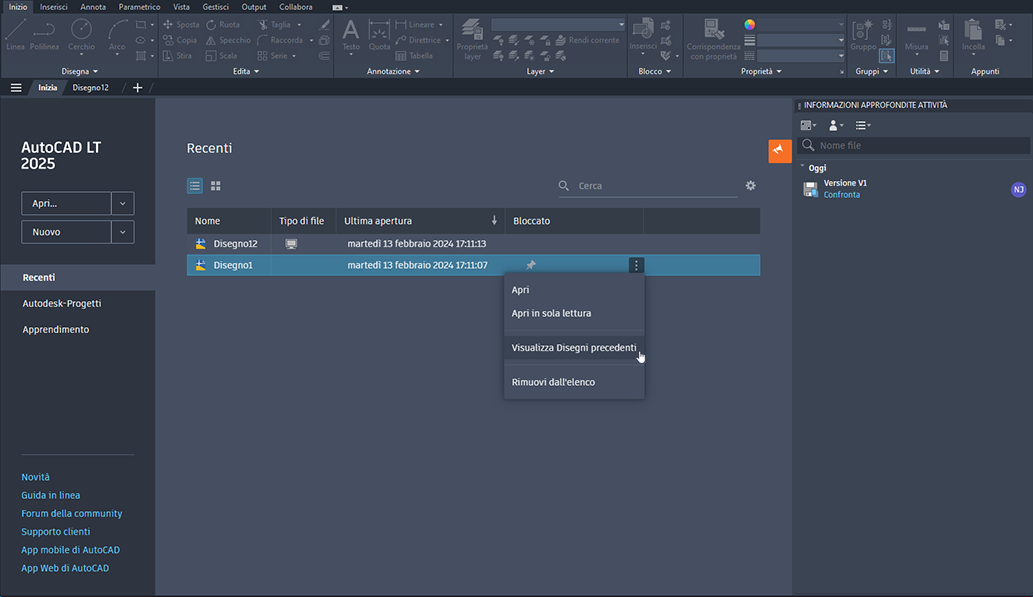Switch recent files to grid view

(215, 186)
